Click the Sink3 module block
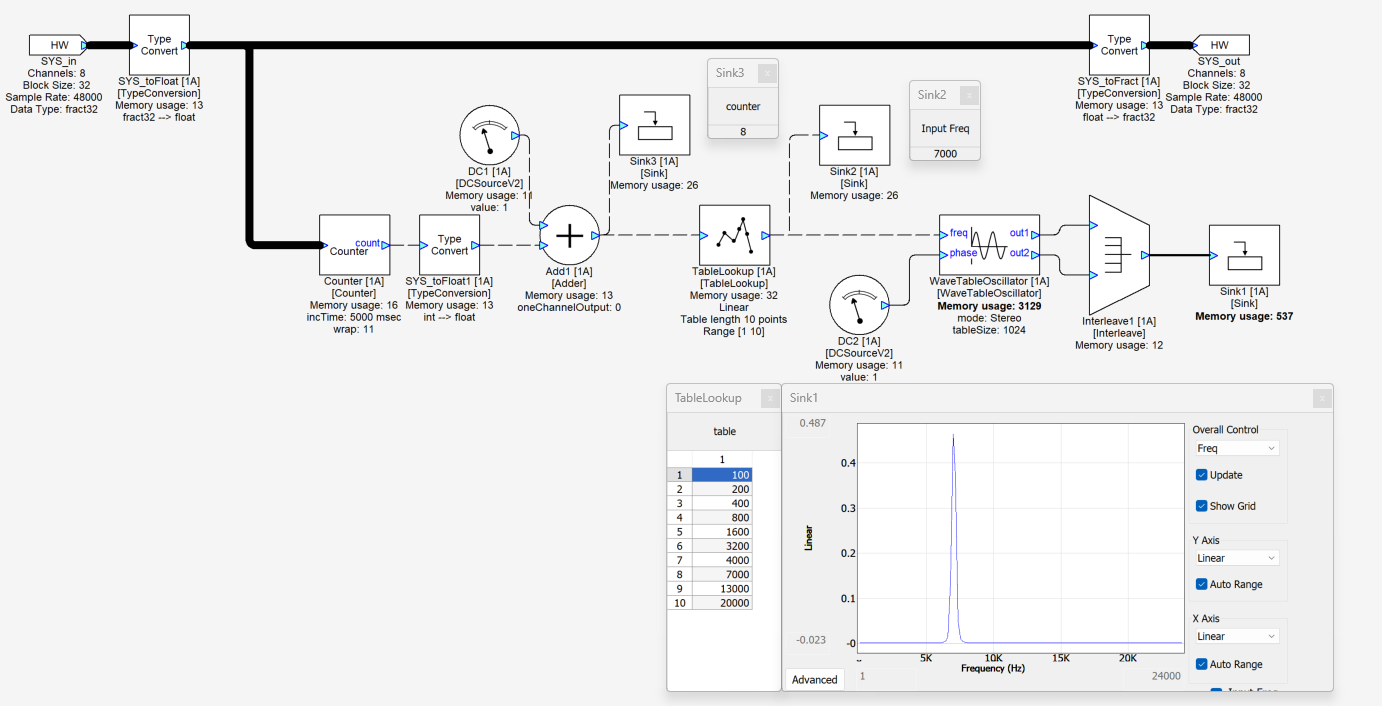The image size is (1382, 706). [x=654, y=125]
